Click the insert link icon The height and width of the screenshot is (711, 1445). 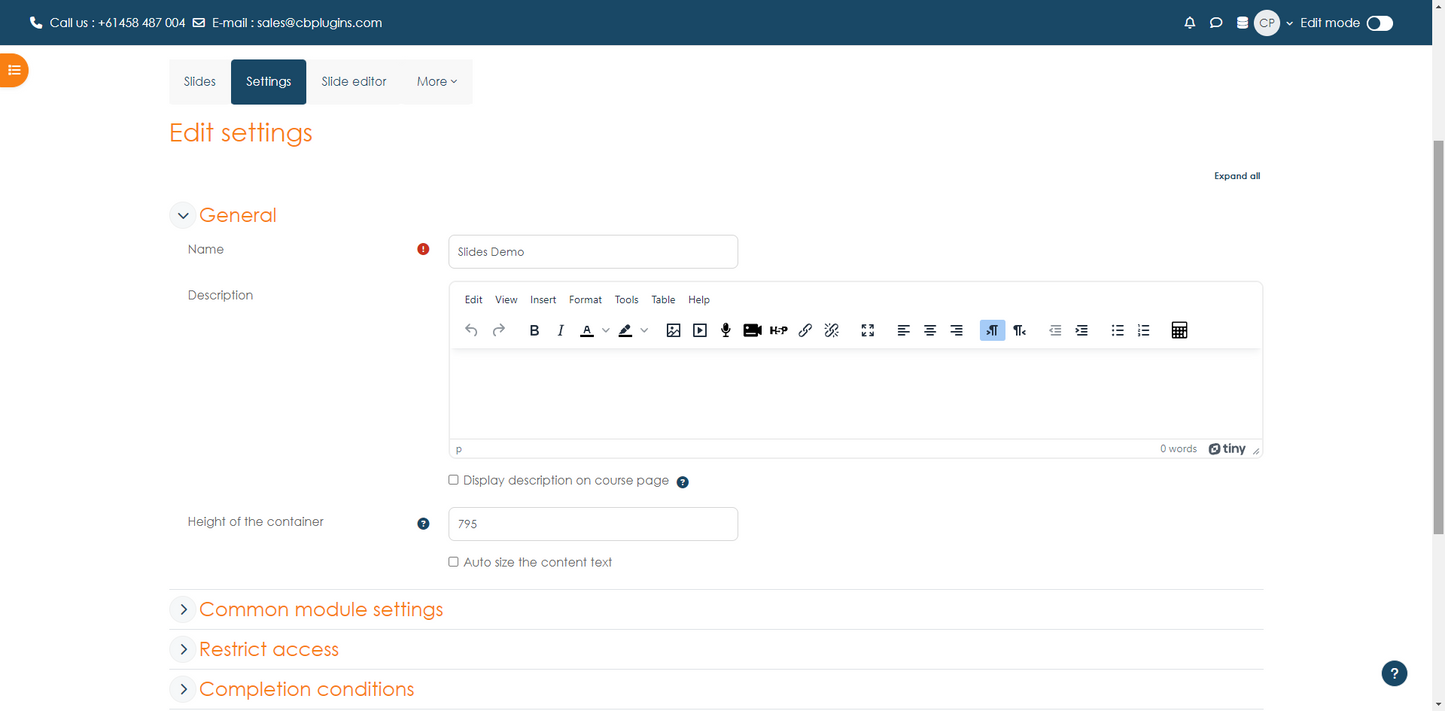[805, 331]
